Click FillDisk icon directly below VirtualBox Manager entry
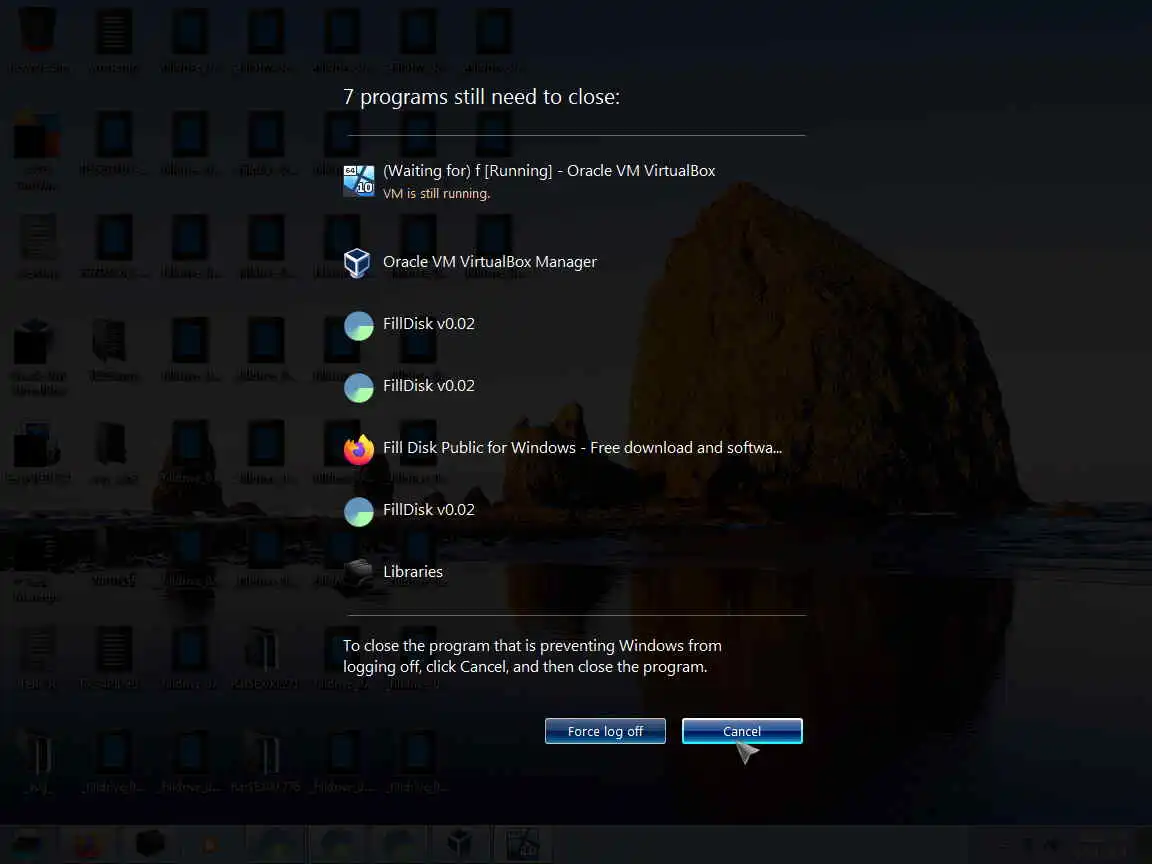The width and height of the screenshot is (1152, 864). pyautogui.click(x=359, y=325)
